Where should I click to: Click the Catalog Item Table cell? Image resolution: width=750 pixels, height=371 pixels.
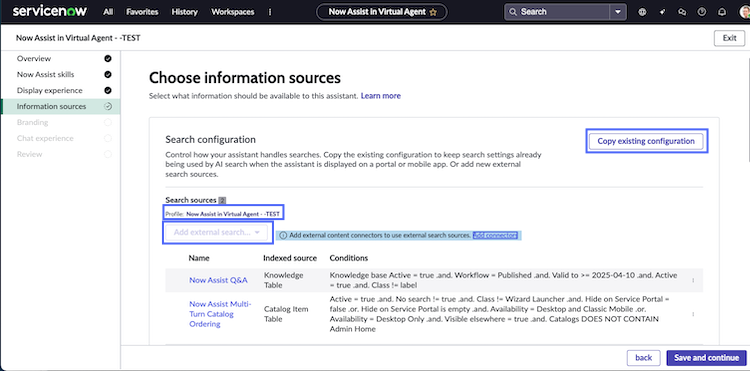tap(286, 314)
